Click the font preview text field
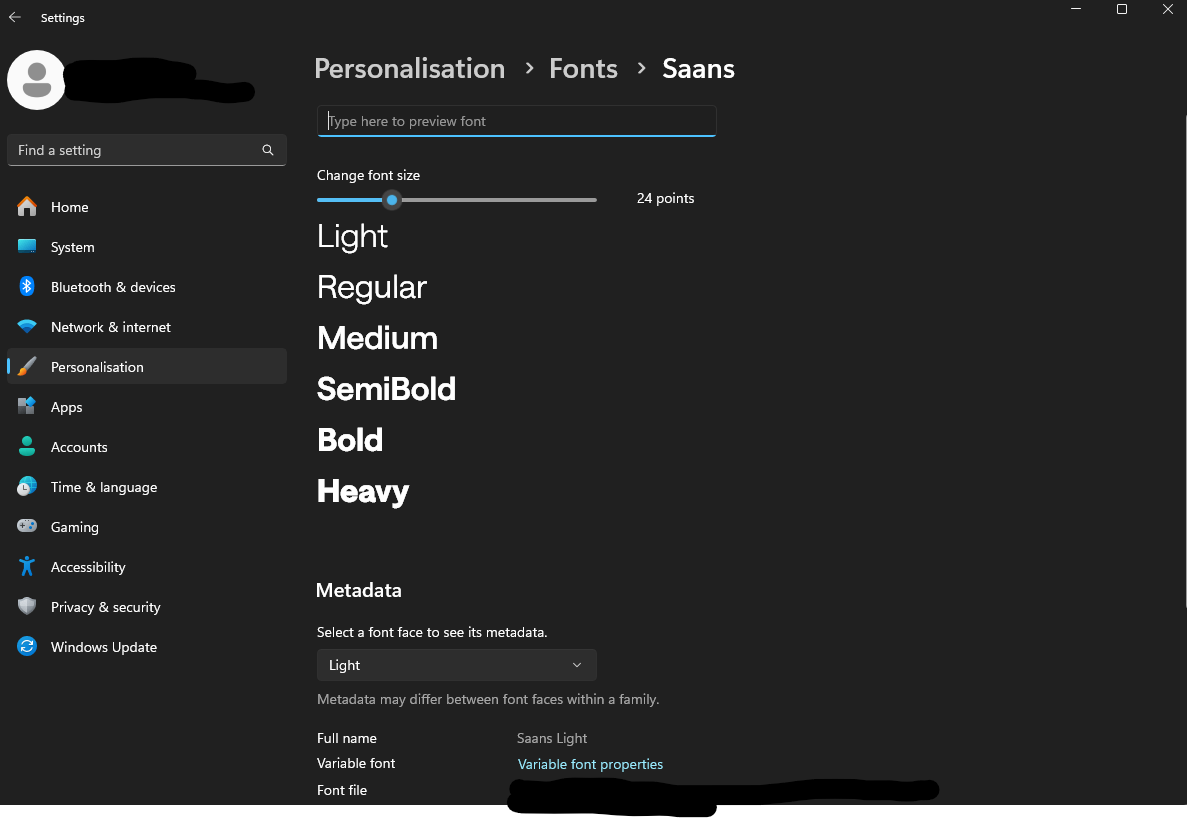This screenshot has height=818, width=1187. click(x=516, y=121)
